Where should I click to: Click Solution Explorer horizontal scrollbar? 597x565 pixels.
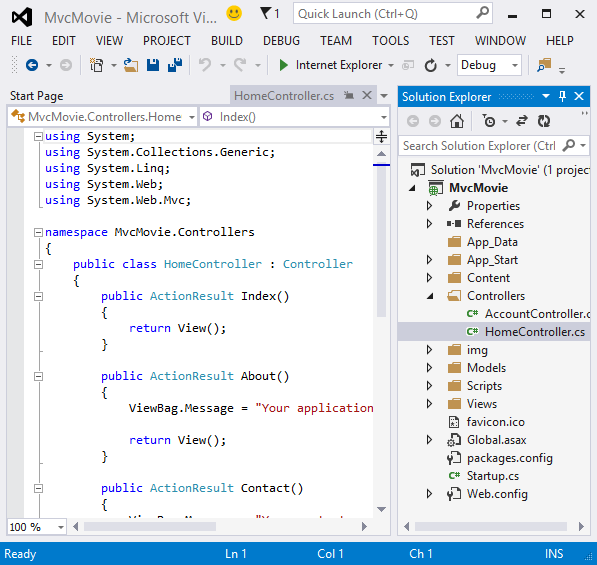[x=491, y=527]
